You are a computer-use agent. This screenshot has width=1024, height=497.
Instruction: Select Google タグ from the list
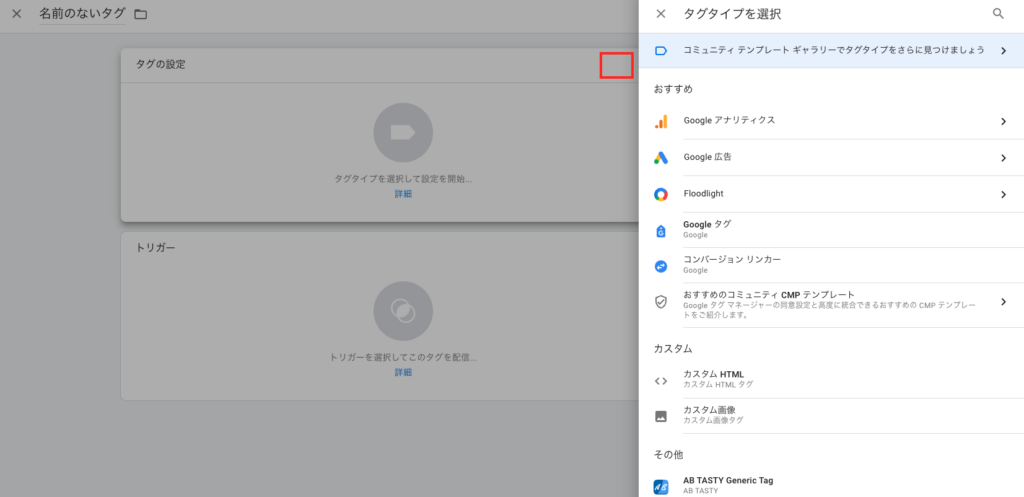(x=831, y=230)
